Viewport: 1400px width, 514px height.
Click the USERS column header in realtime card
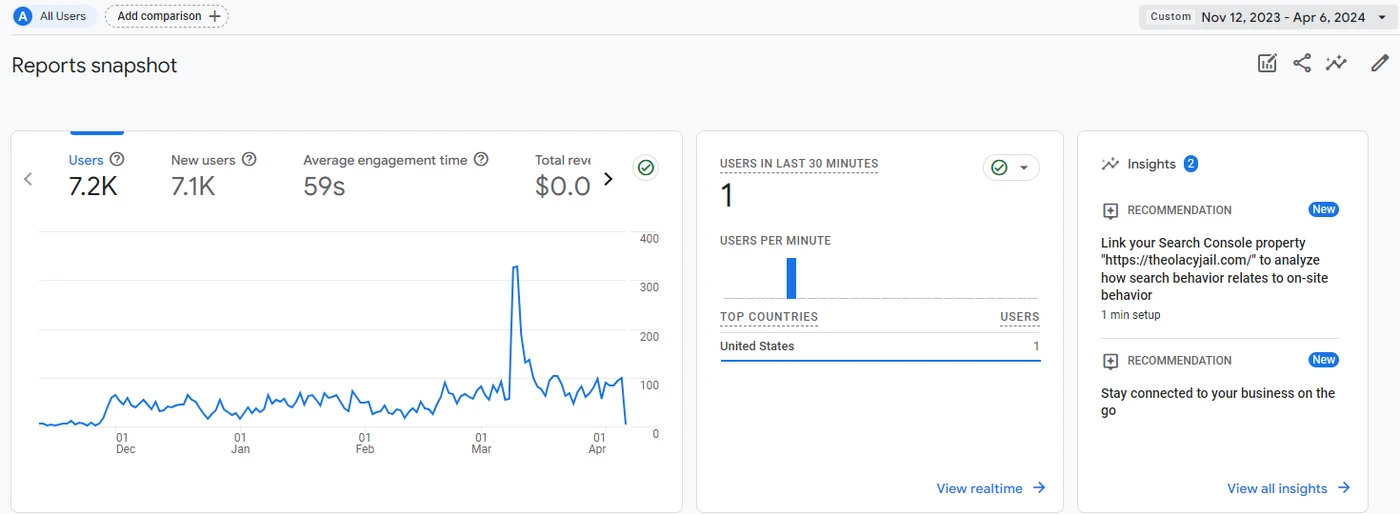click(x=1020, y=317)
